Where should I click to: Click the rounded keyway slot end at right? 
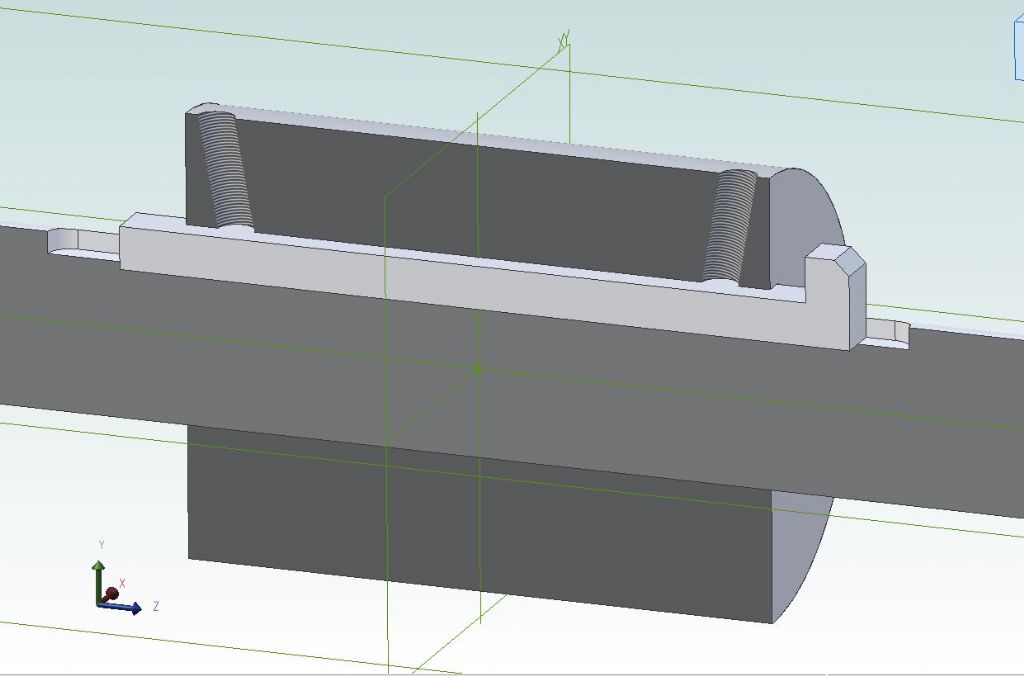pyautogui.click(x=890, y=332)
